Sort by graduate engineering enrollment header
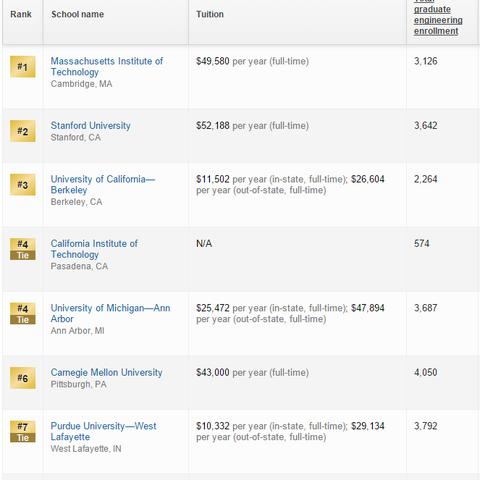 [438, 18]
